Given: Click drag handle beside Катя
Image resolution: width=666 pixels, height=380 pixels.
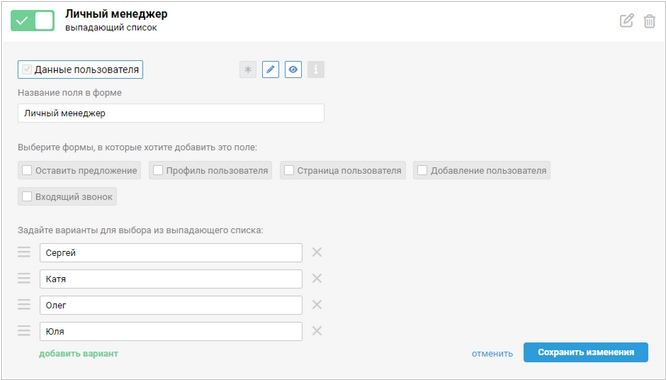Looking at the screenshot, I should (x=24, y=278).
